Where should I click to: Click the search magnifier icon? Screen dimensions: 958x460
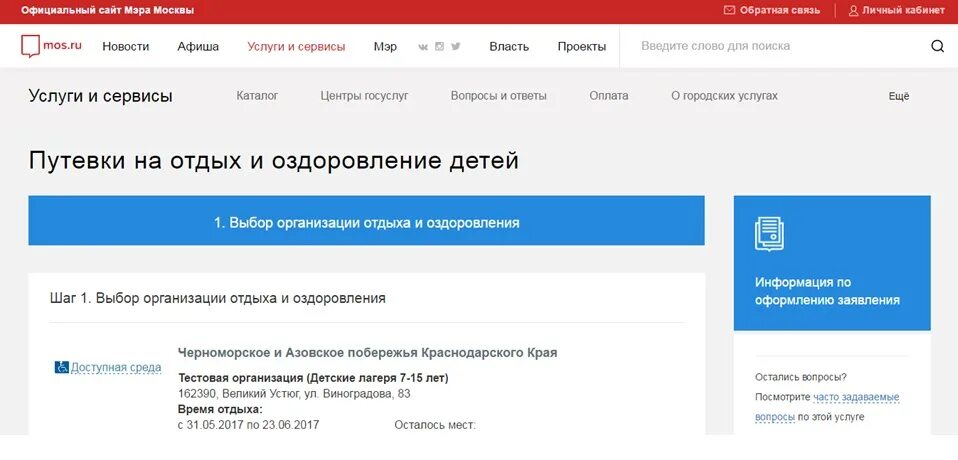(937, 46)
